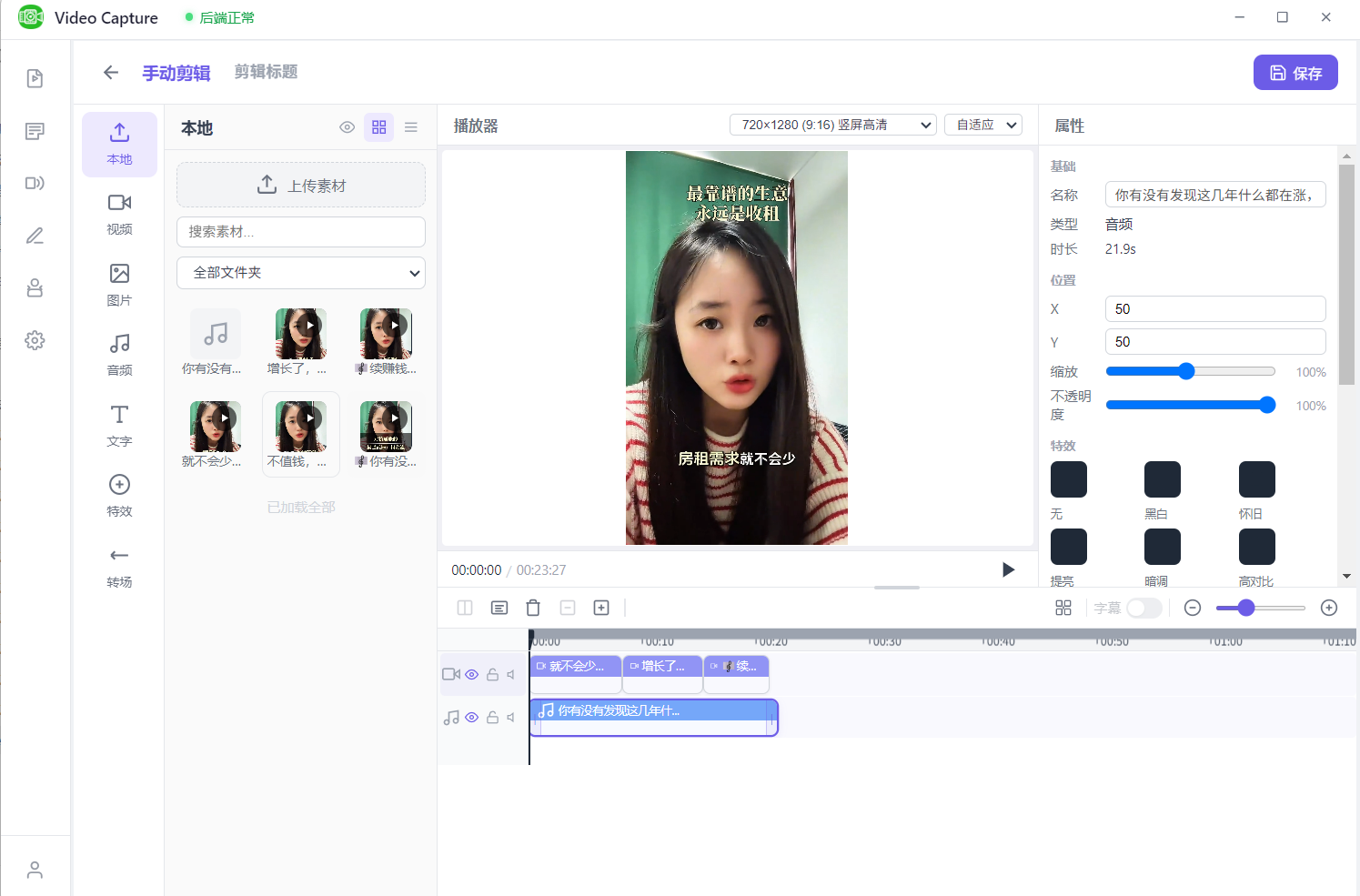Select audio clip 你有没有发现这几年什...
This screenshot has width=1360, height=896.
point(653,717)
